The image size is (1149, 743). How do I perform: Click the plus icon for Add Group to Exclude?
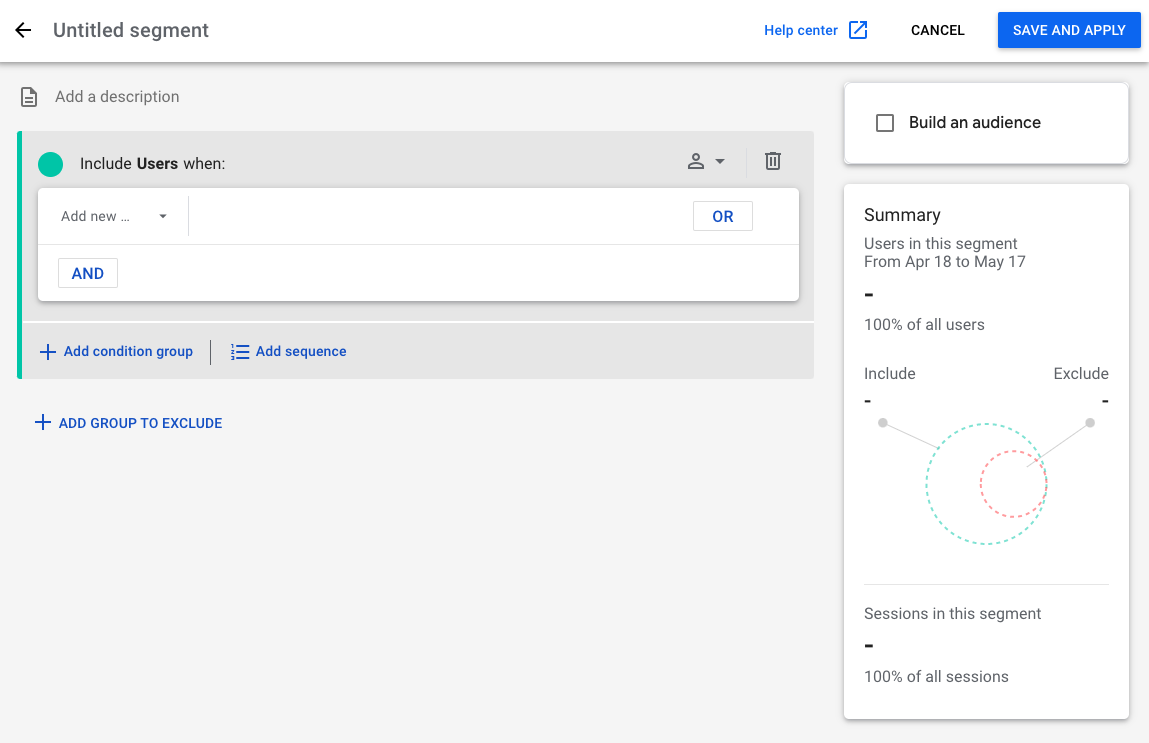[x=42, y=423]
